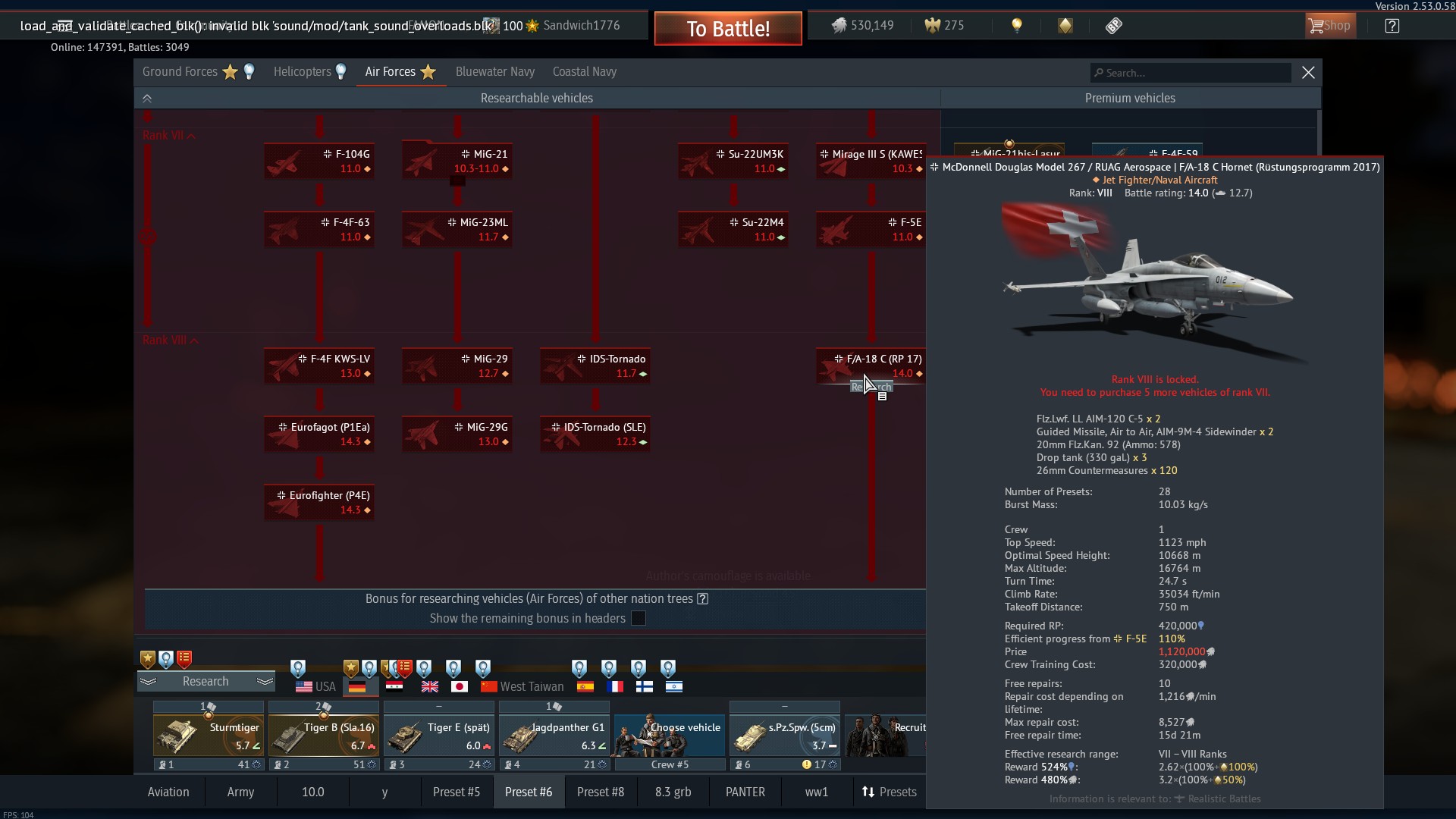Select the Japan flag nation icon
1456x819 pixels.
pos(459,686)
